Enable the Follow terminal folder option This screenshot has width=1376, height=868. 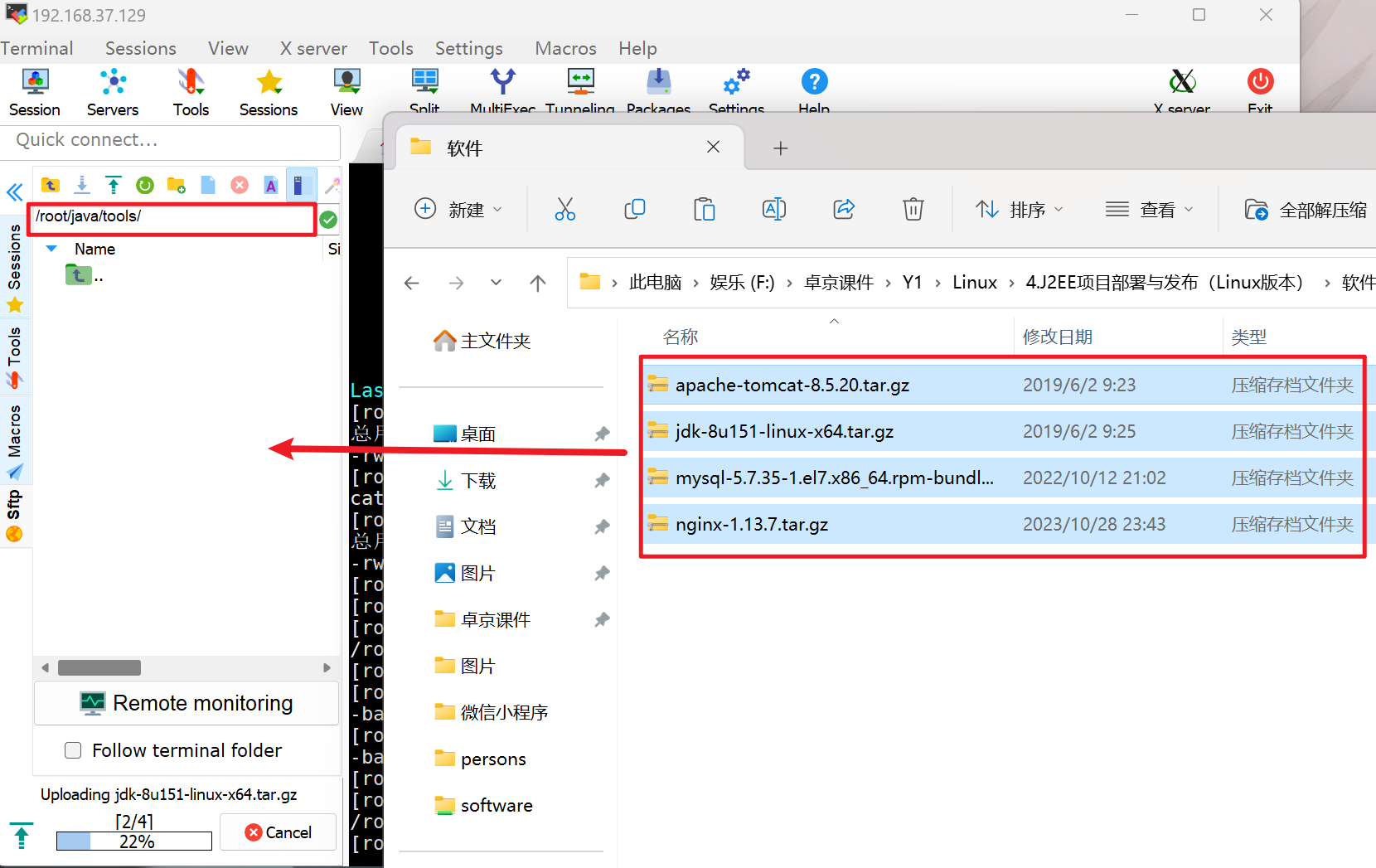tap(73, 749)
